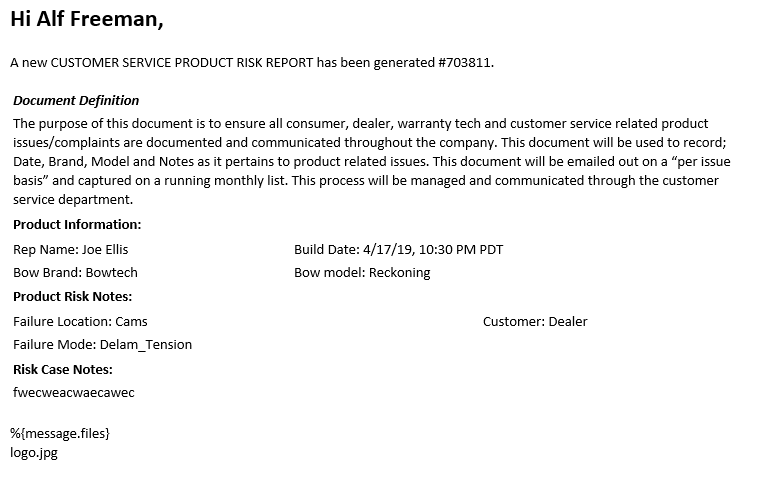Click the 'Risk Case Notes:' heading

tap(62, 370)
